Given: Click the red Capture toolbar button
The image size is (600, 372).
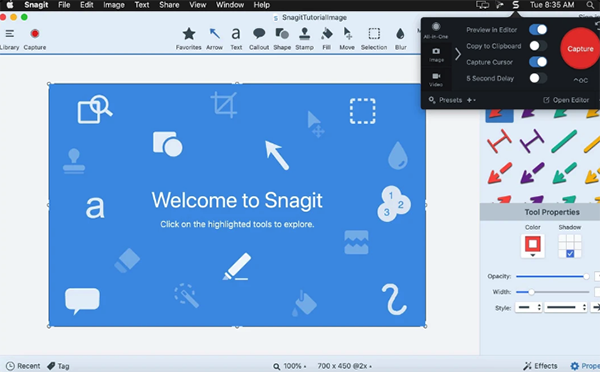Looking at the screenshot, I should tap(35, 38).
